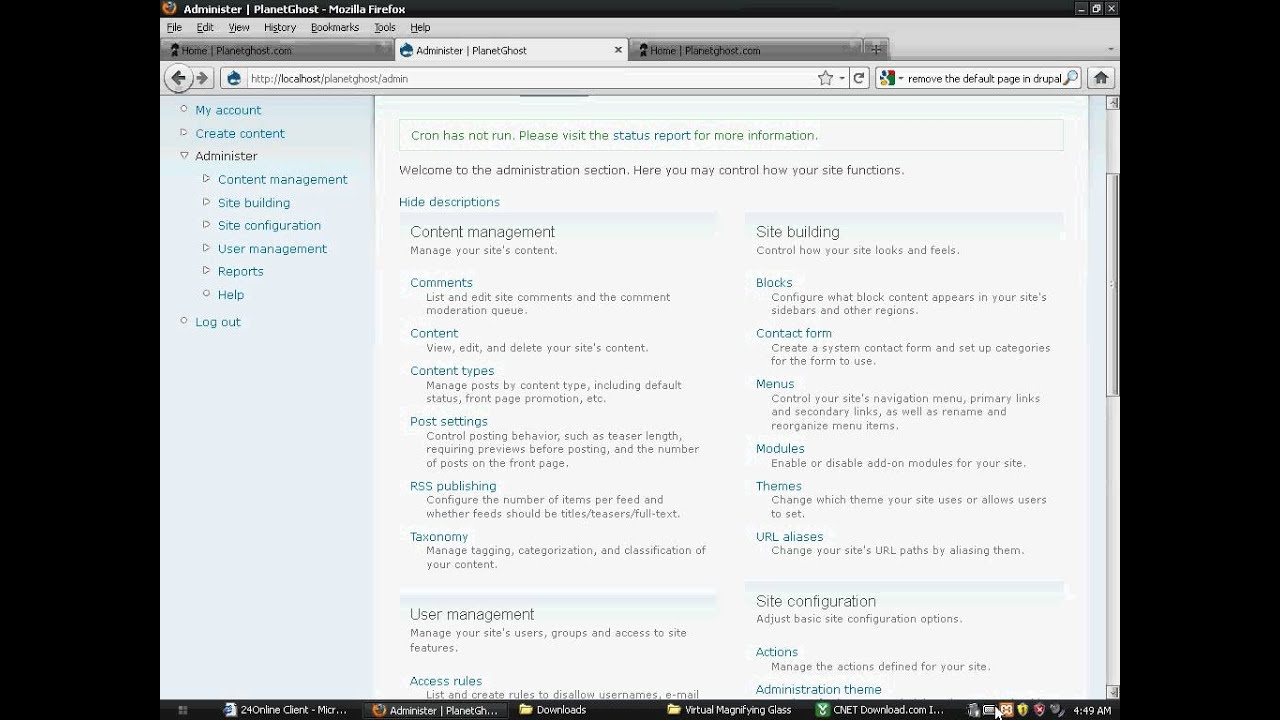The width and height of the screenshot is (1280, 720).
Task: Open the File menu
Action: [174, 27]
